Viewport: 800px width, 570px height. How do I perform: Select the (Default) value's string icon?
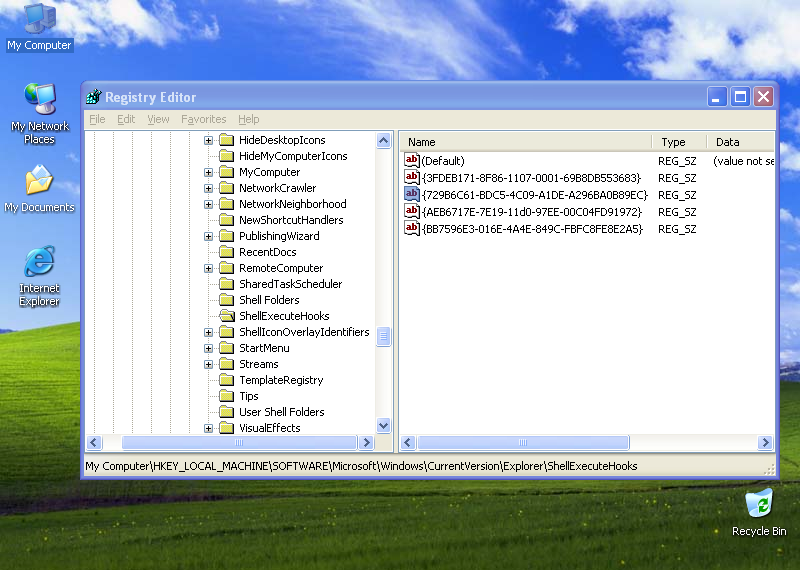pyautogui.click(x=412, y=160)
